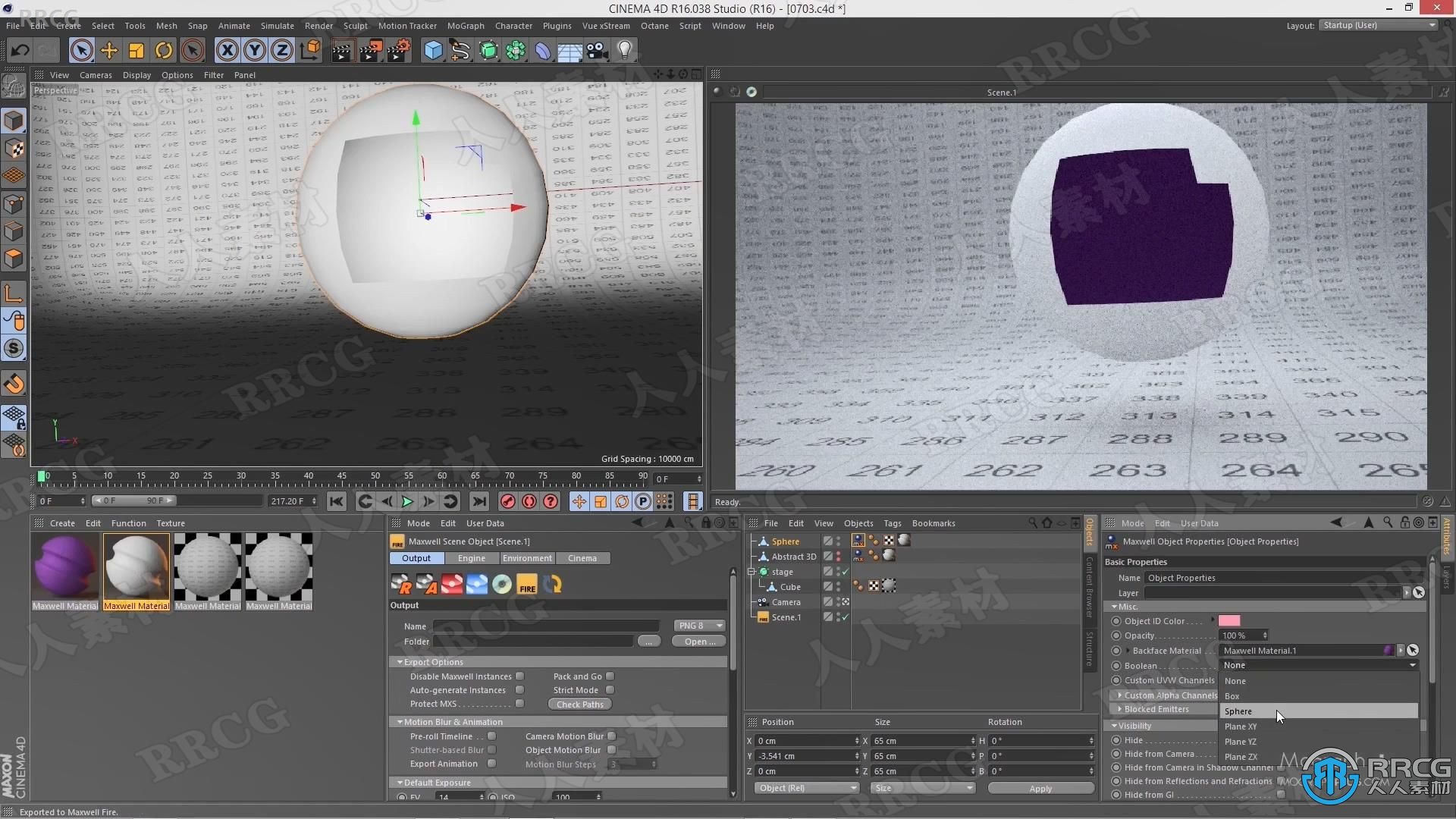The height and width of the screenshot is (819, 1456).
Task: Click Maxwell FIRE icon in Output tab
Action: [x=526, y=585]
